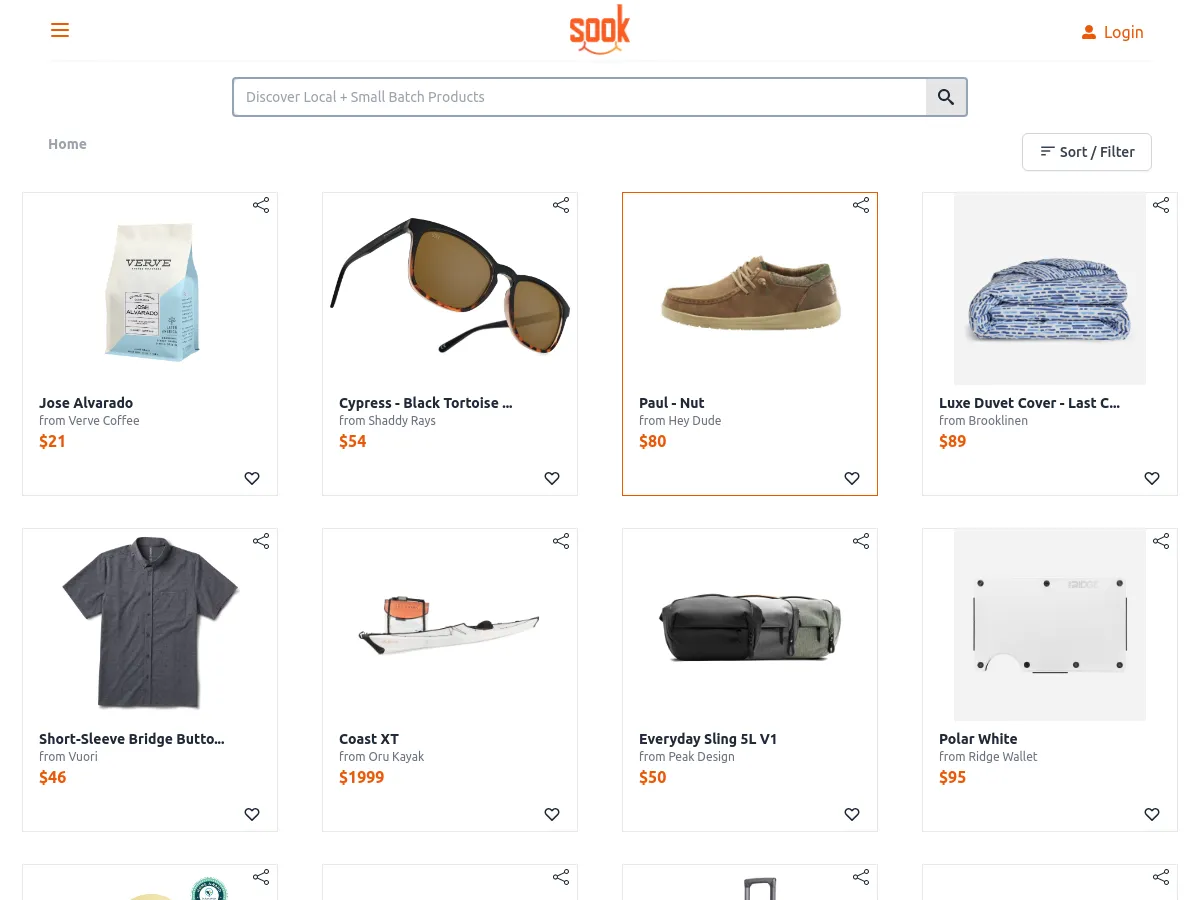Share the Luxe Duvet Cover product
This screenshot has width=1200, height=900.
(x=1160, y=205)
